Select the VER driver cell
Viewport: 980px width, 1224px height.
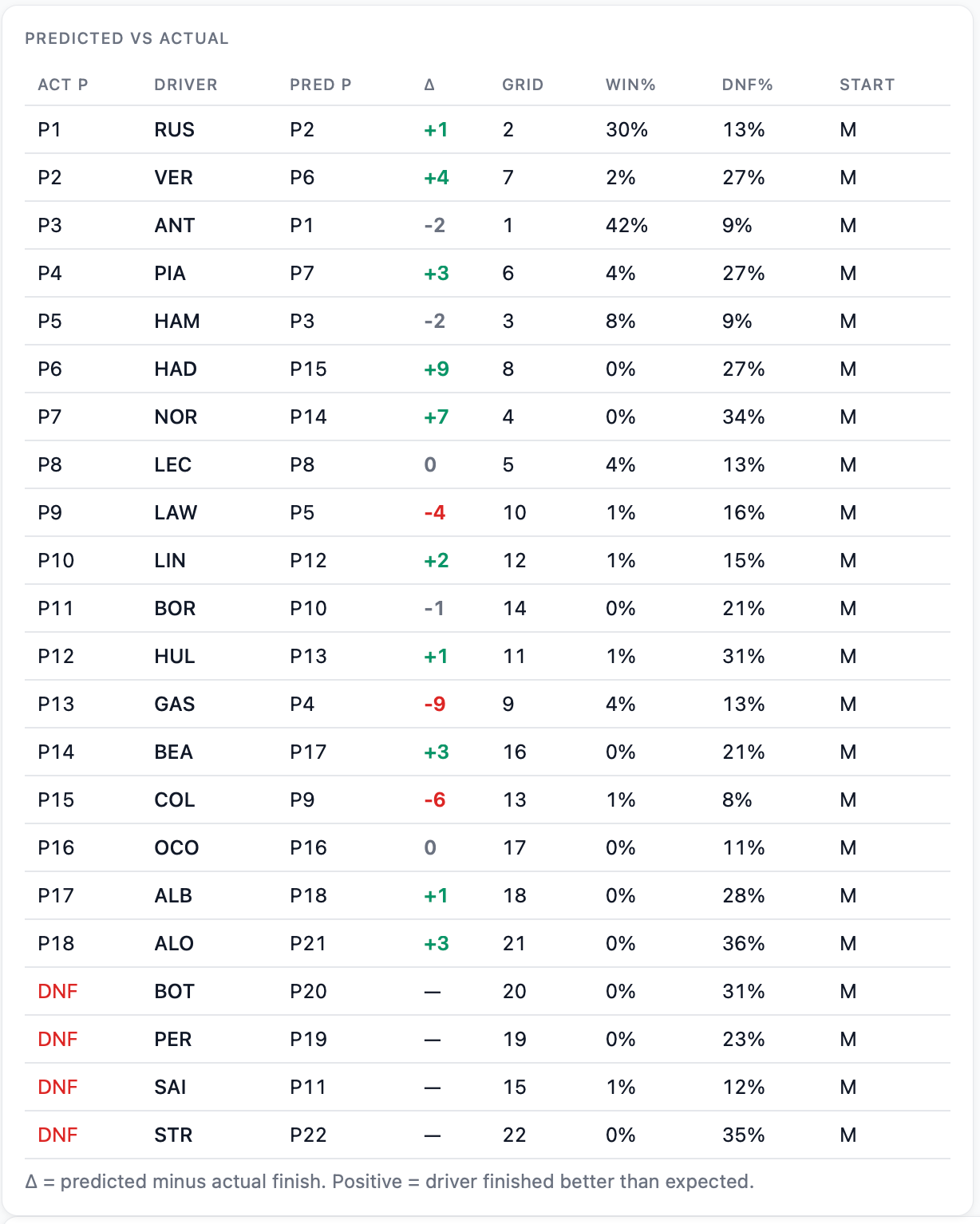pos(173,177)
